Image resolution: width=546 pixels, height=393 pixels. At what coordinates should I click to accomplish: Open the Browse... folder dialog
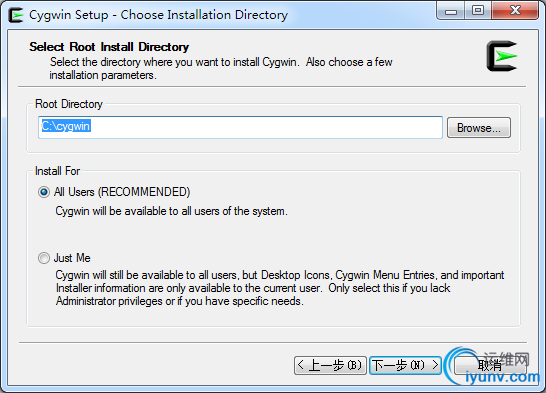click(x=479, y=128)
